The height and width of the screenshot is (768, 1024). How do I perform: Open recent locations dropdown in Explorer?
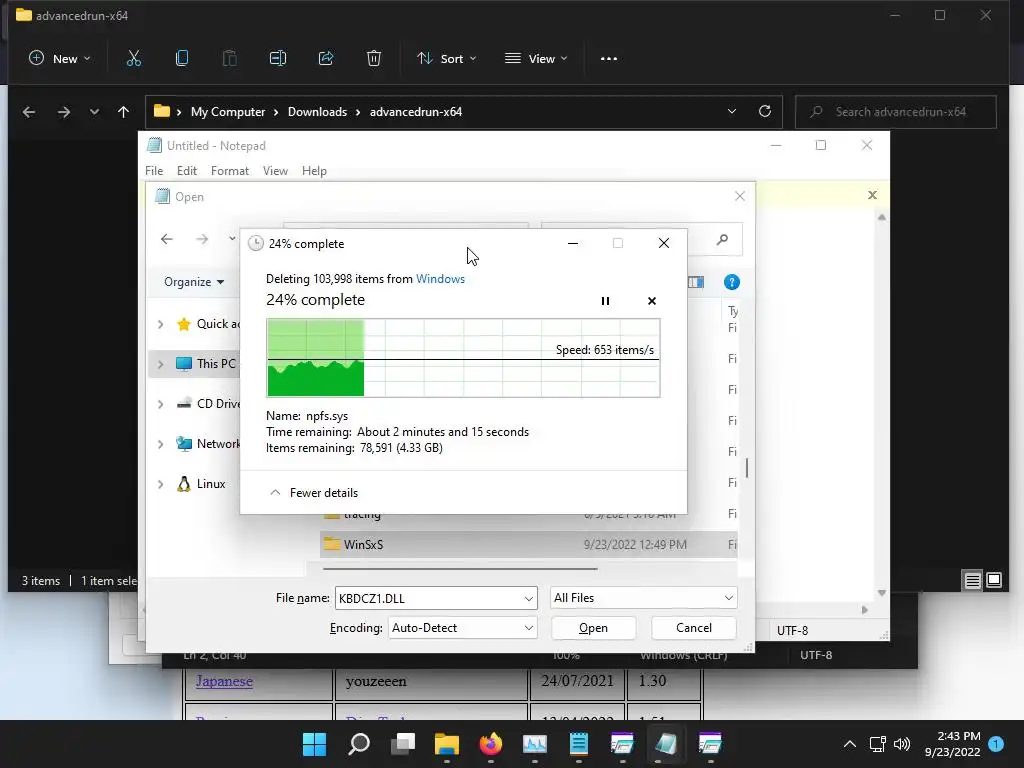[94, 112]
